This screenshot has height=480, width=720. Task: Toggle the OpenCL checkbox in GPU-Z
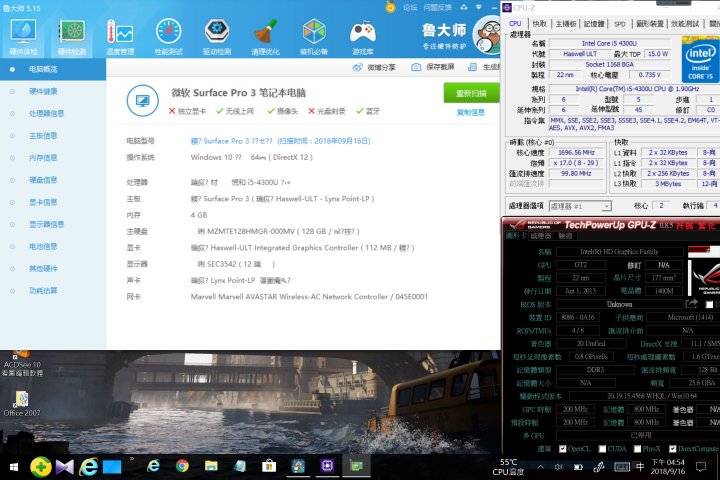[x=562, y=449]
